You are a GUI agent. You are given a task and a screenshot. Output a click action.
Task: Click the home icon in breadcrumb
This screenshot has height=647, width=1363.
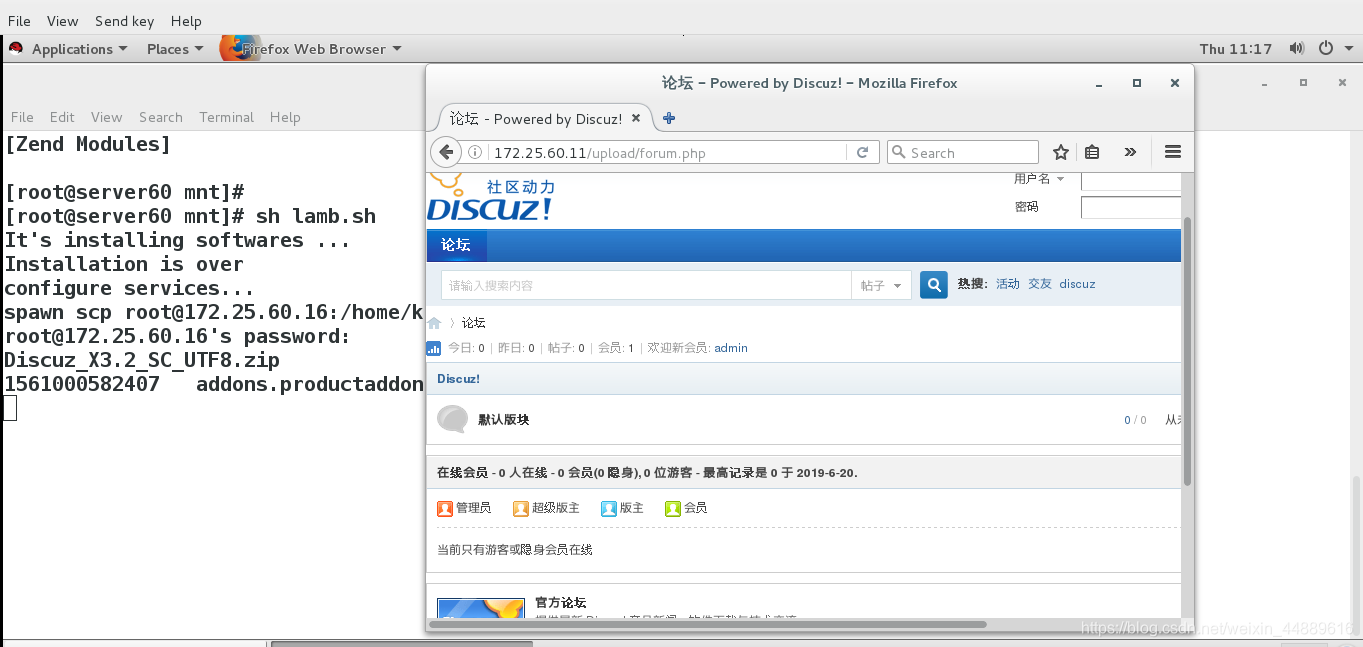(434, 323)
